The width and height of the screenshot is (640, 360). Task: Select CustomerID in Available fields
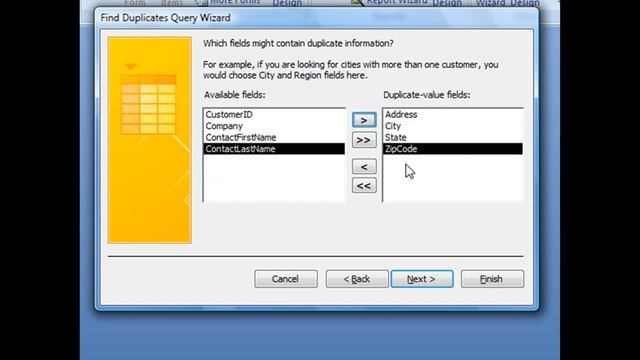click(x=274, y=115)
